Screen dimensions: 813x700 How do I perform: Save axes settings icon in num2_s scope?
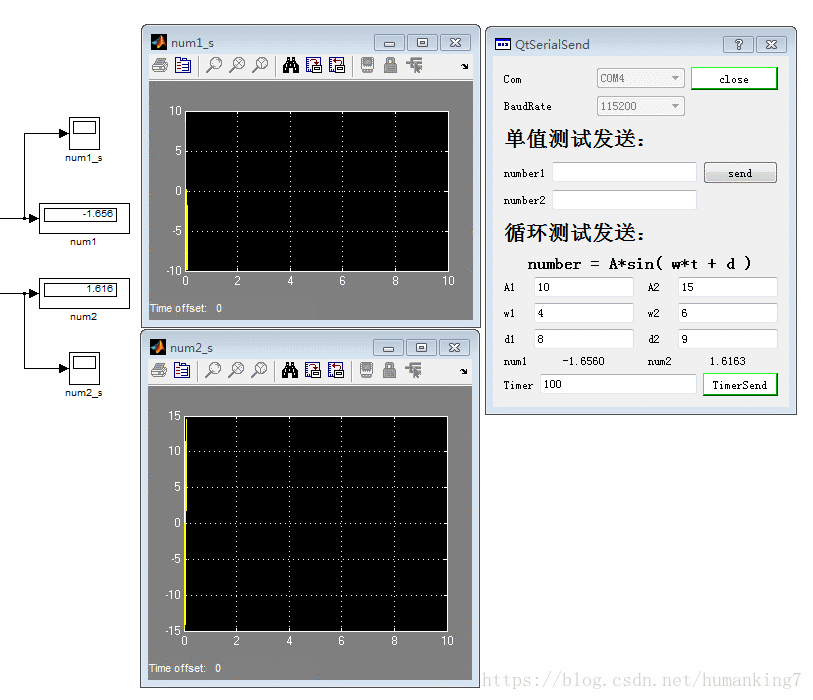tap(313, 370)
